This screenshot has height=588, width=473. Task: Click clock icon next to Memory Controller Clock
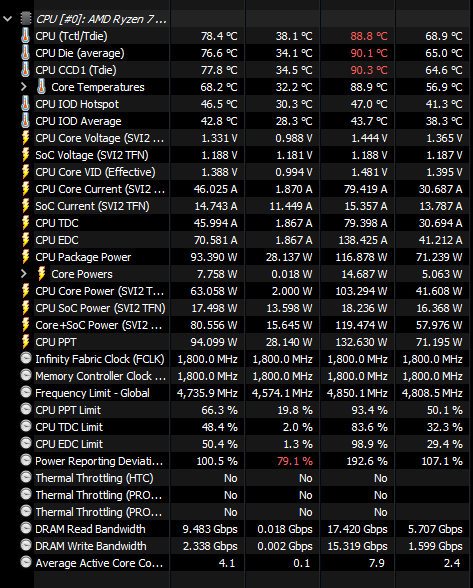[26, 375]
